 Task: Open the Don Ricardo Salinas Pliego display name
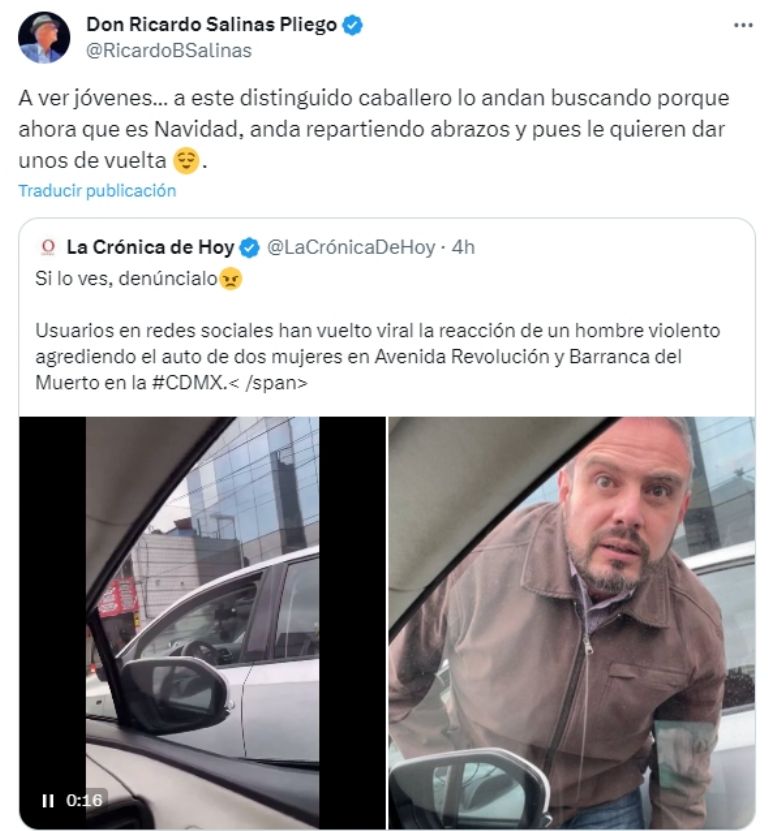click(211, 24)
